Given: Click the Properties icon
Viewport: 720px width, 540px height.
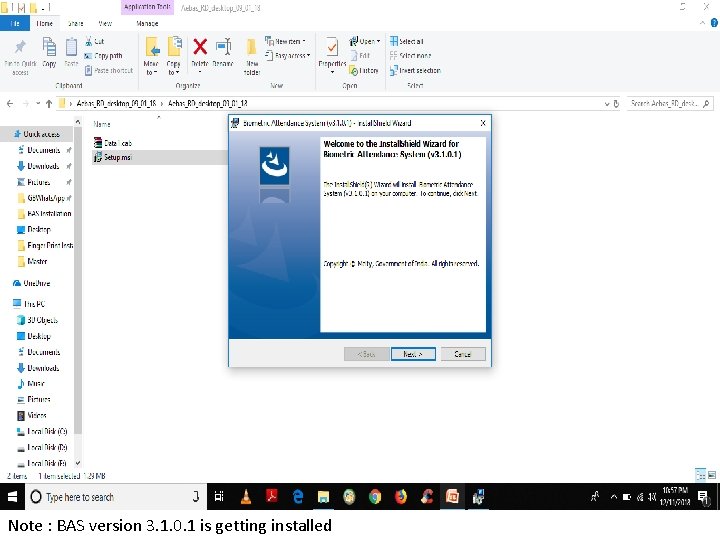Looking at the screenshot, I should [x=332, y=47].
